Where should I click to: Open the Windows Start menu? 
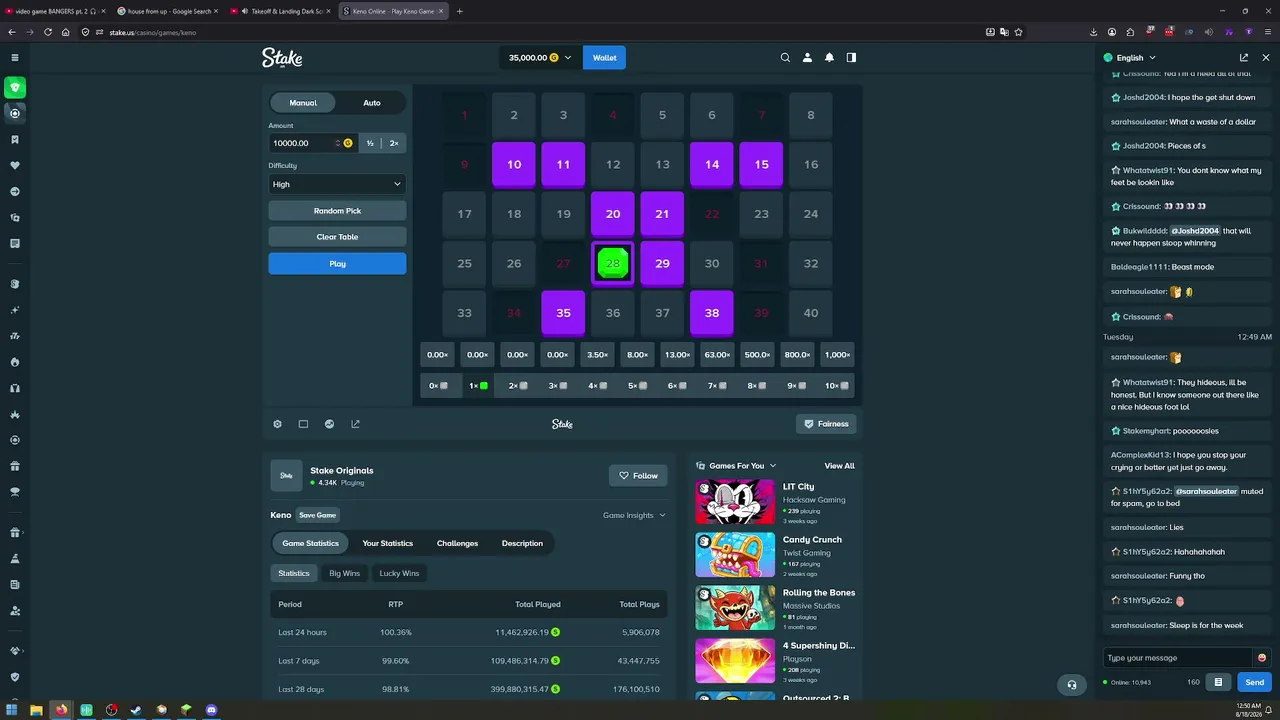coord(11,710)
